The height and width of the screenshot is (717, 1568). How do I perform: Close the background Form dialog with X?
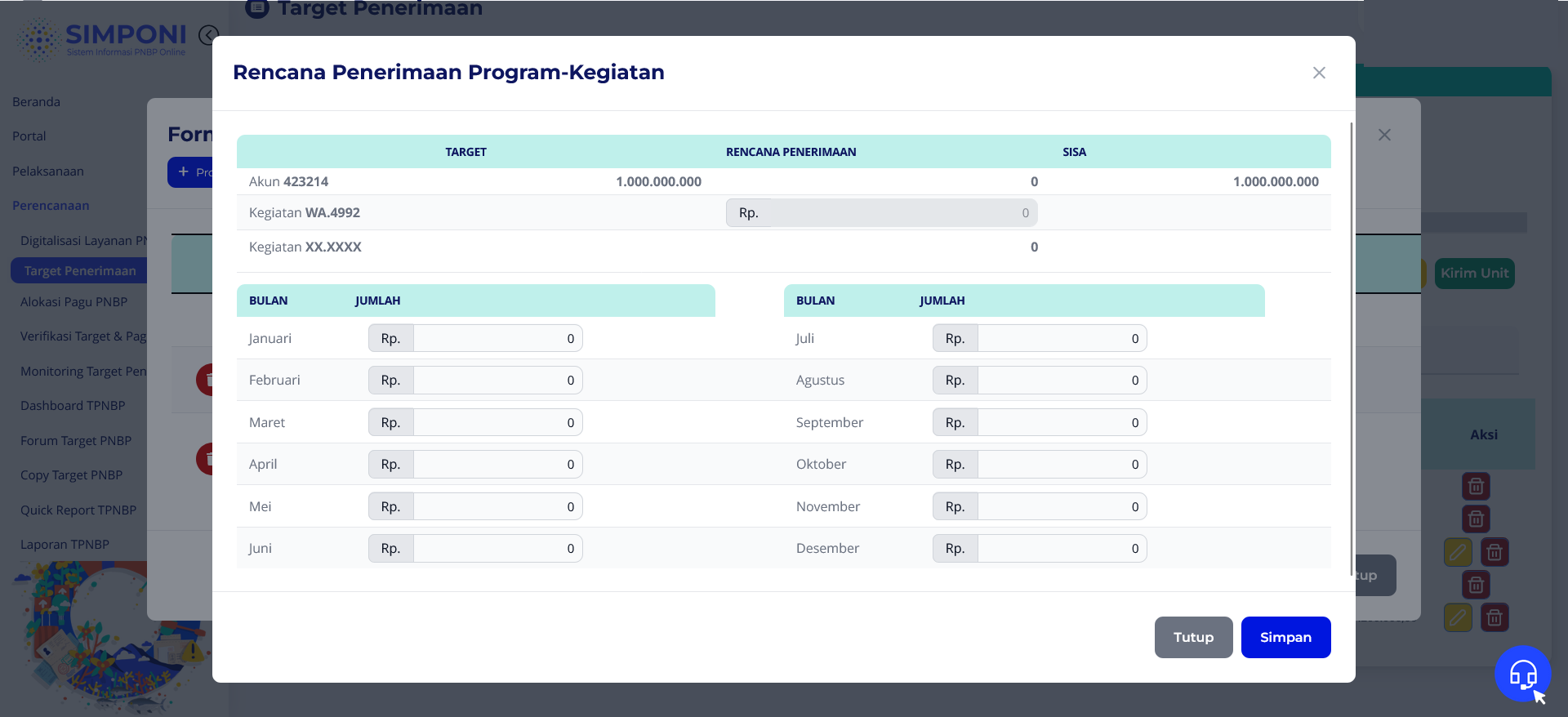click(1384, 135)
